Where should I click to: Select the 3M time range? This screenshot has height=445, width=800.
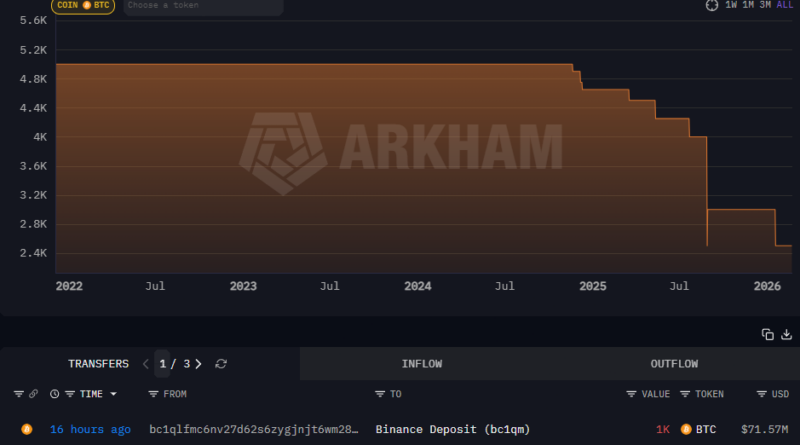[x=765, y=5]
